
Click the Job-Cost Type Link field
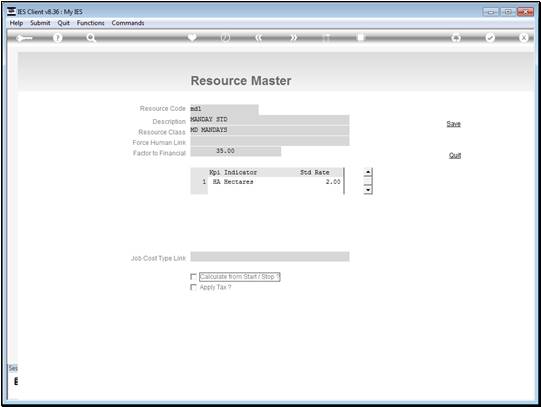pos(270,257)
